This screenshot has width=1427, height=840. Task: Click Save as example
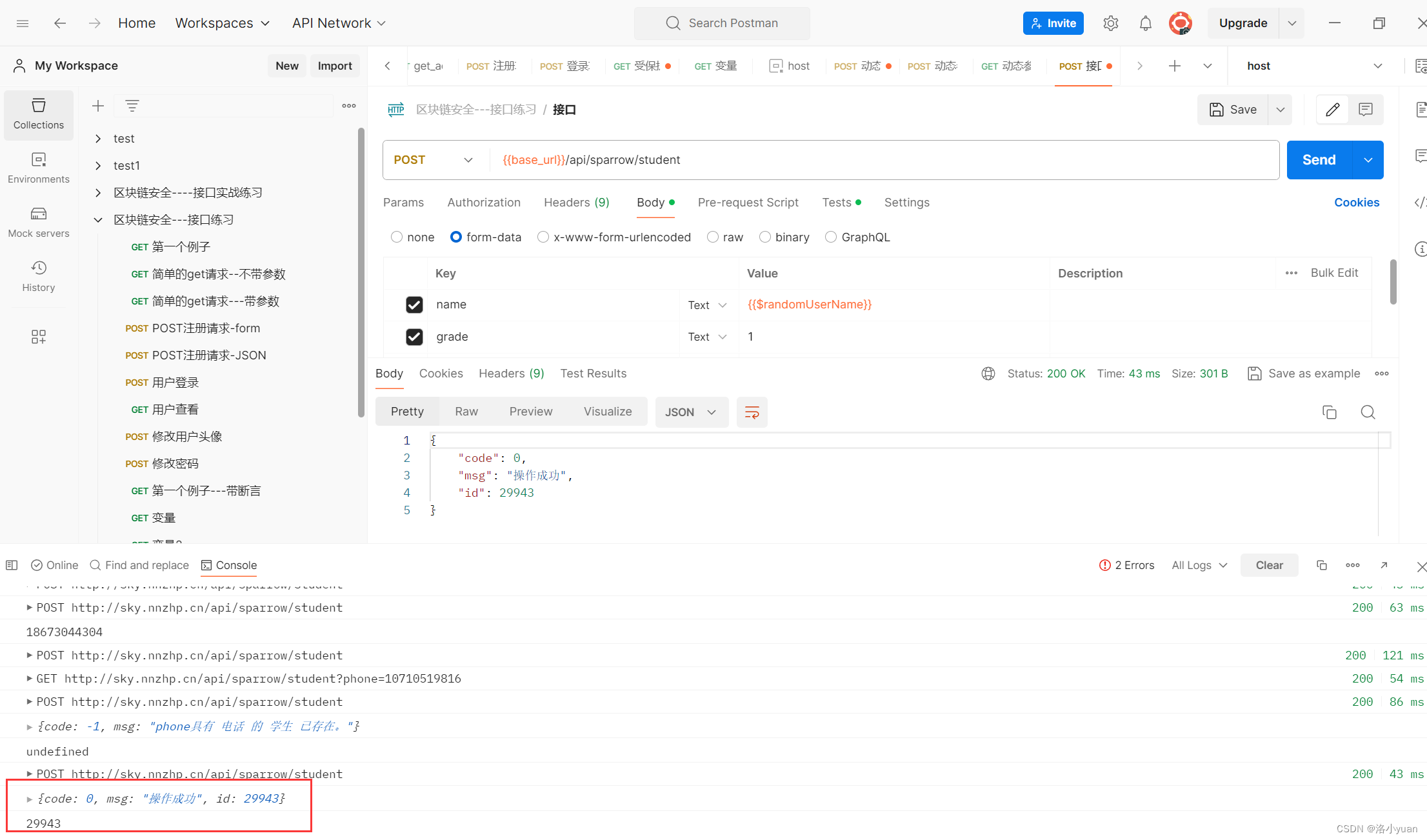pos(1304,374)
